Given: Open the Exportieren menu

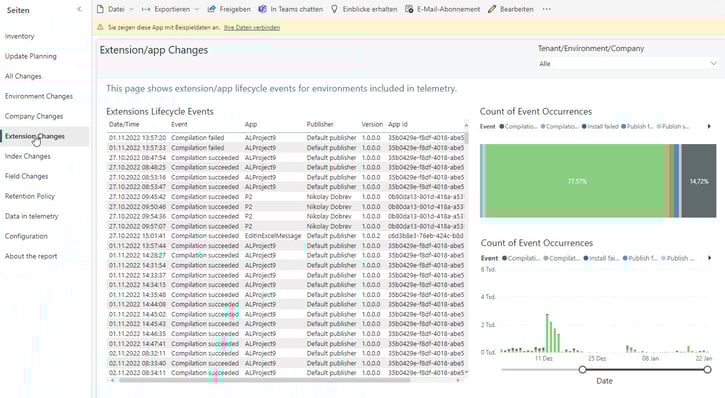Looking at the screenshot, I should coord(166,9).
